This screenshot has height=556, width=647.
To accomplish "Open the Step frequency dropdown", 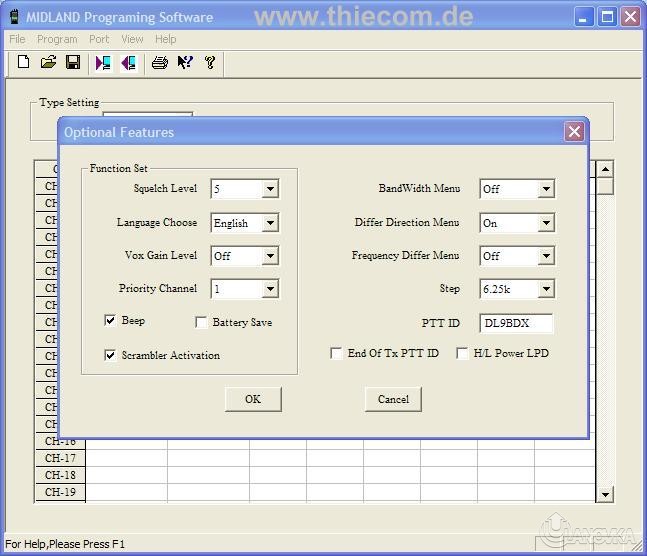I will click(545, 289).
